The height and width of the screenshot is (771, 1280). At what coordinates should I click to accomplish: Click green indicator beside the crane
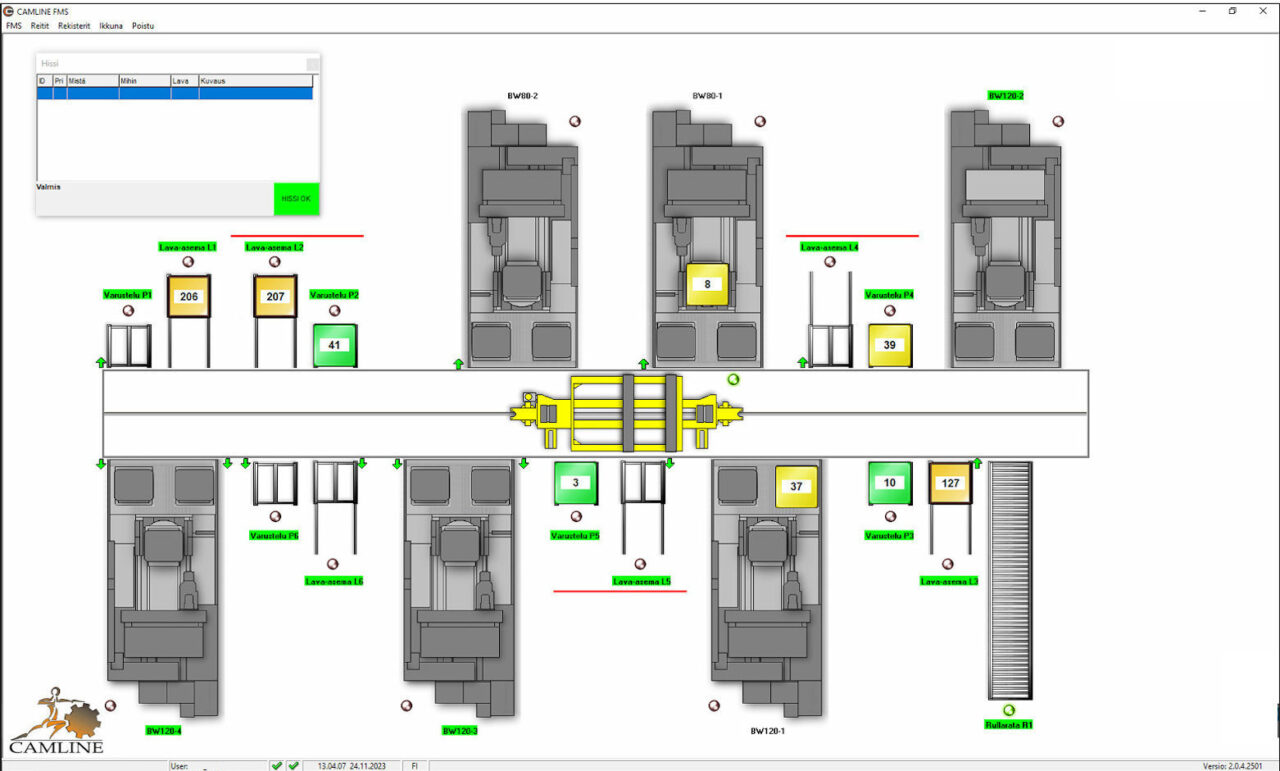click(733, 379)
